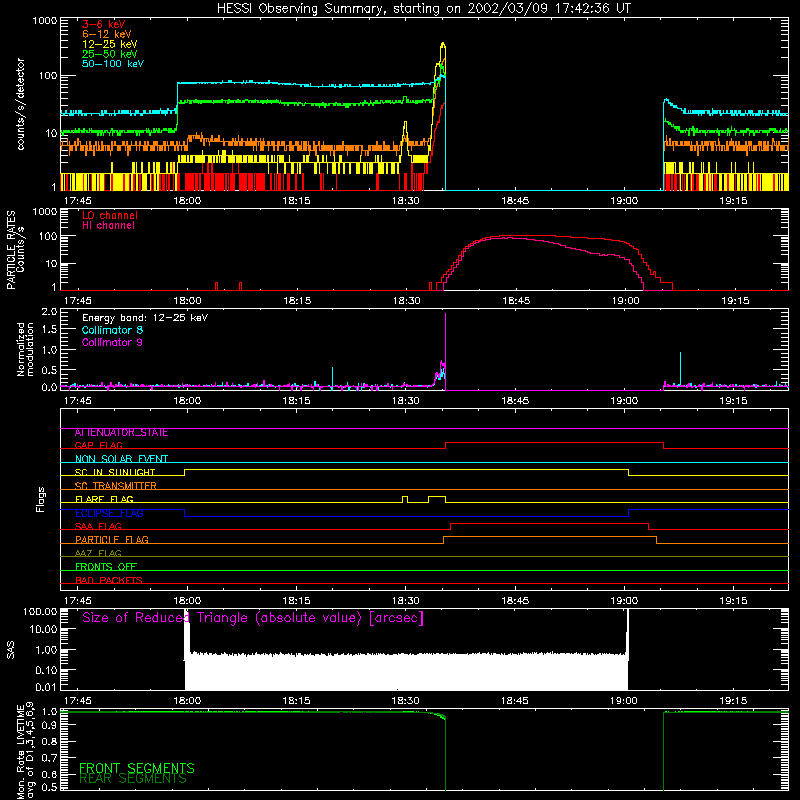Click the BAD_PACKETS flag label
The width and height of the screenshot is (800, 800).
(x=109, y=580)
